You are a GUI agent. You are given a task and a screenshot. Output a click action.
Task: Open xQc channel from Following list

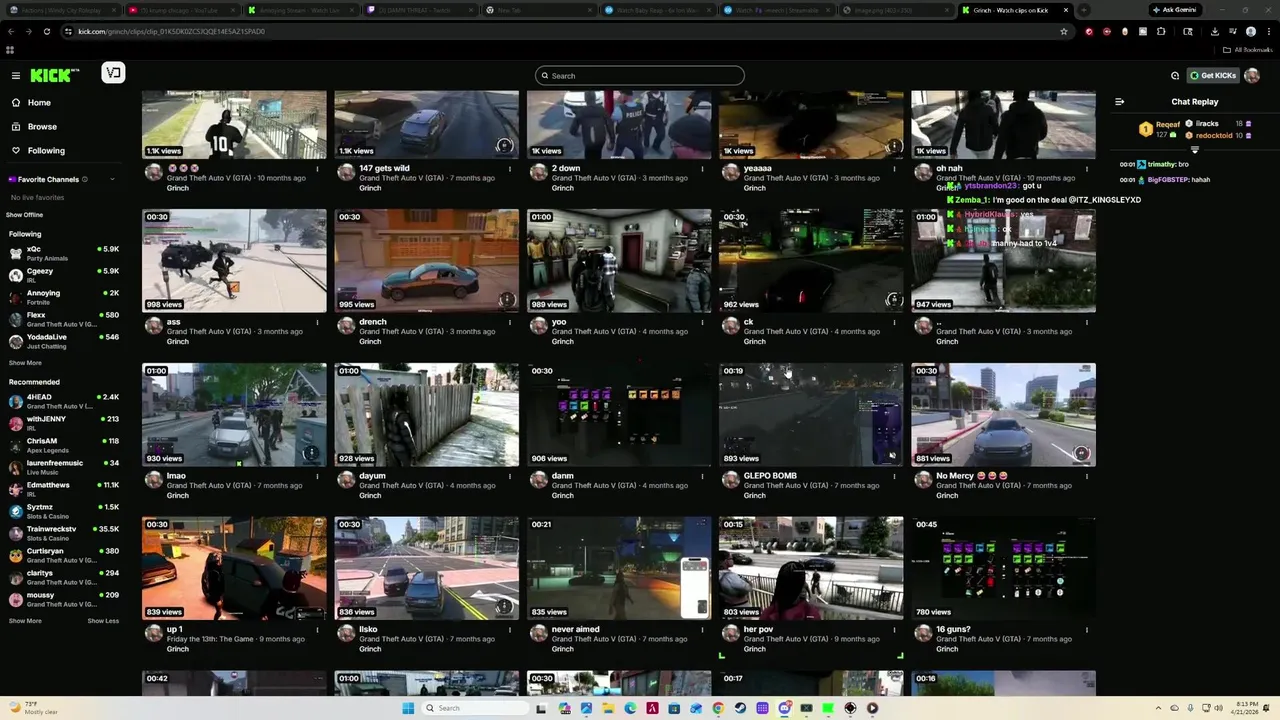(x=62, y=253)
